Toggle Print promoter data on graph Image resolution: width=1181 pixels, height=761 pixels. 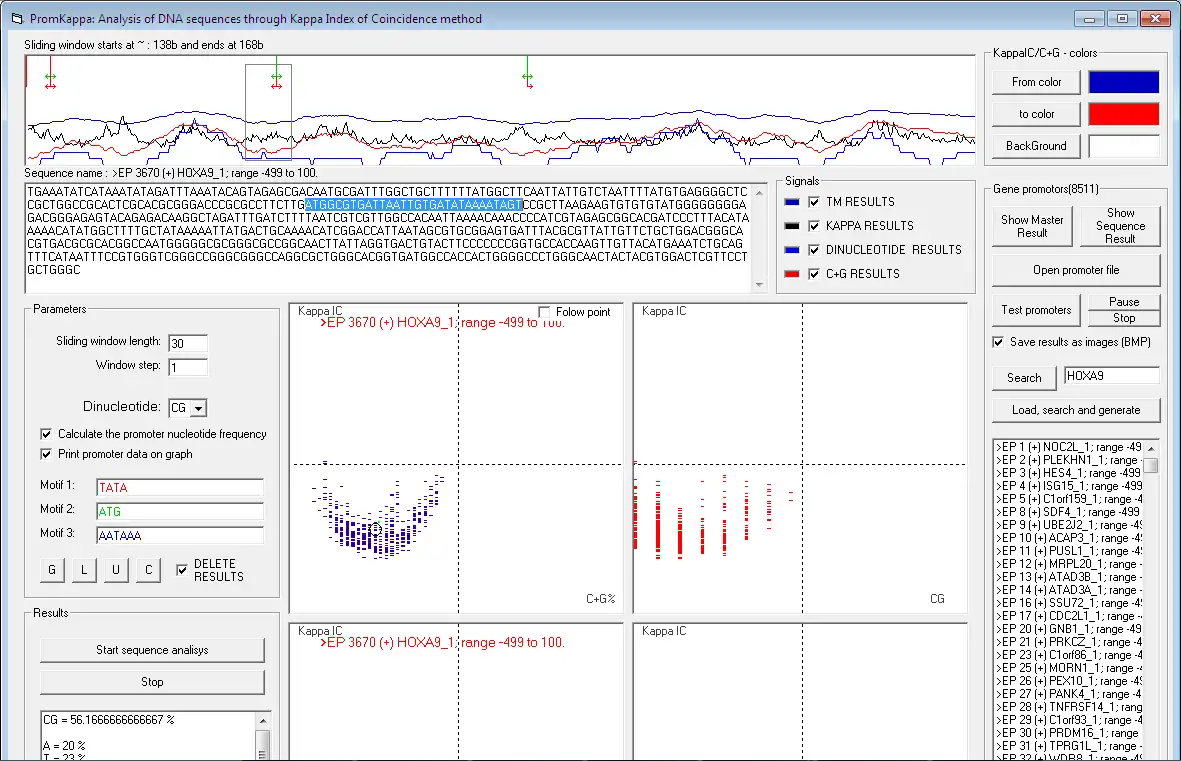pyautogui.click(x=46, y=454)
